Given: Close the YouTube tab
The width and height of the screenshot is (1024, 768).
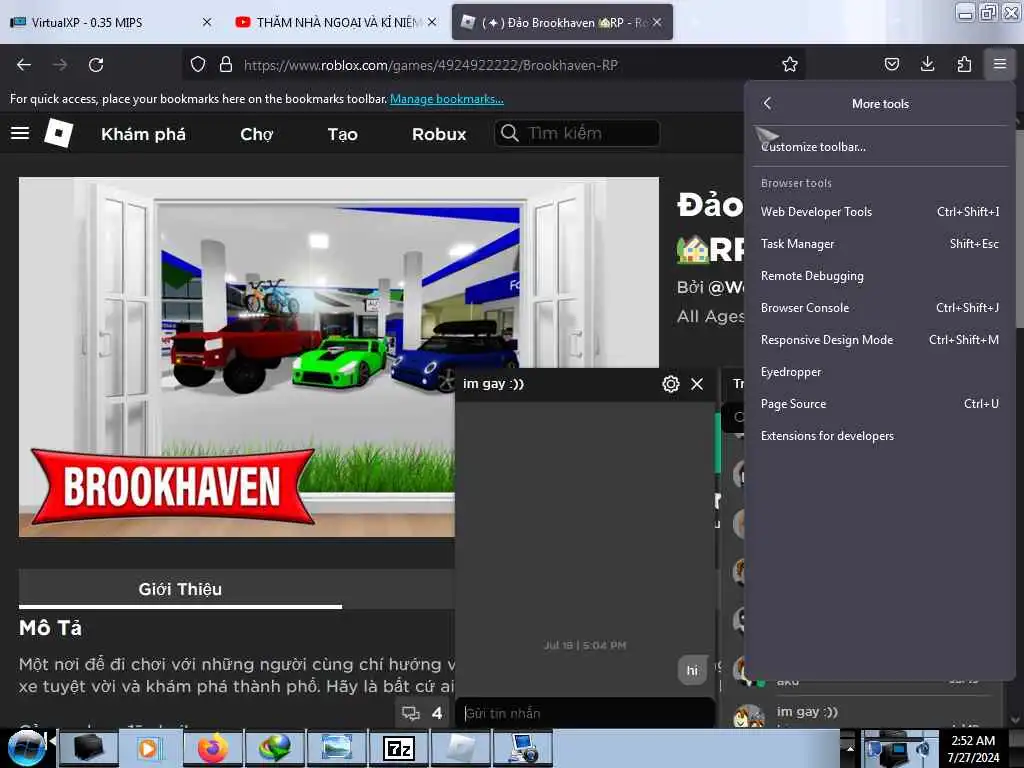Looking at the screenshot, I should (432, 22).
